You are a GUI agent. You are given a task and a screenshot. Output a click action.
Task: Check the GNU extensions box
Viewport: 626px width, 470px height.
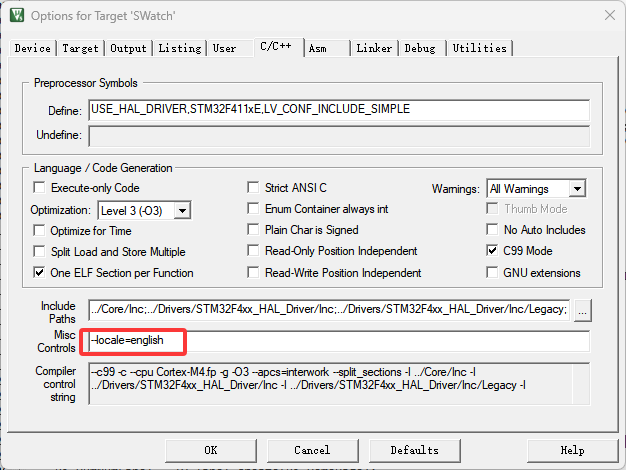pyautogui.click(x=492, y=272)
